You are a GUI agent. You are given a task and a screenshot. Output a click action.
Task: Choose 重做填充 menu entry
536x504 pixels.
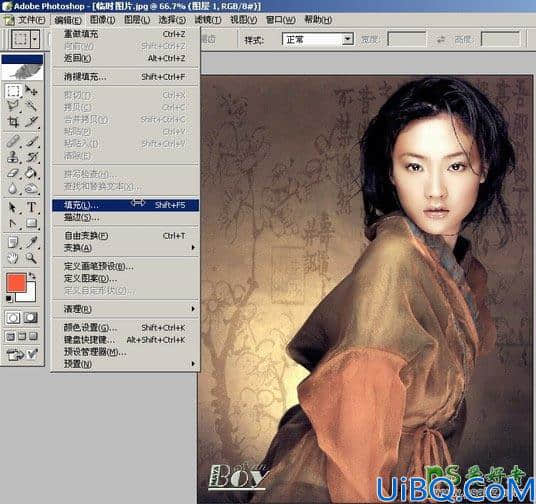pos(125,34)
